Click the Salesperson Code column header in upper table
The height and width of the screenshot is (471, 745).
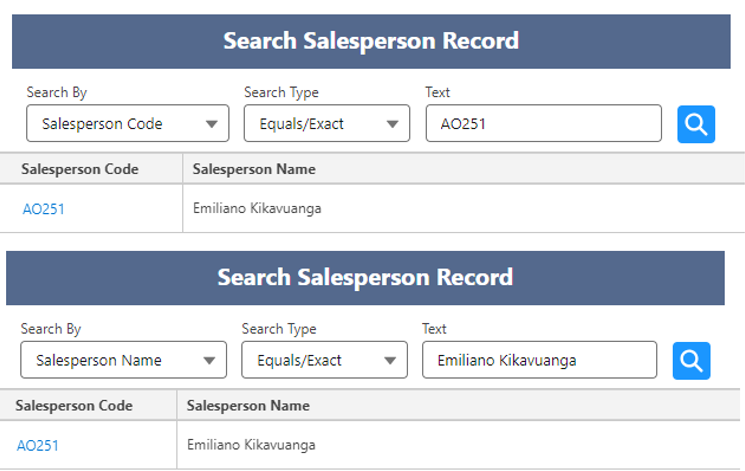pos(80,169)
